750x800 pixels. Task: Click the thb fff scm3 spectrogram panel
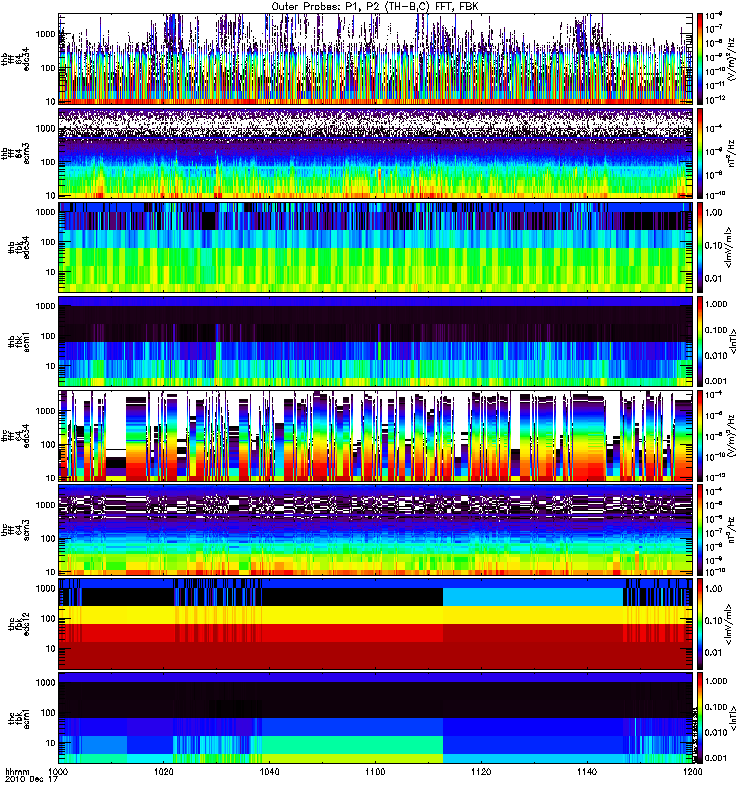coord(376,153)
